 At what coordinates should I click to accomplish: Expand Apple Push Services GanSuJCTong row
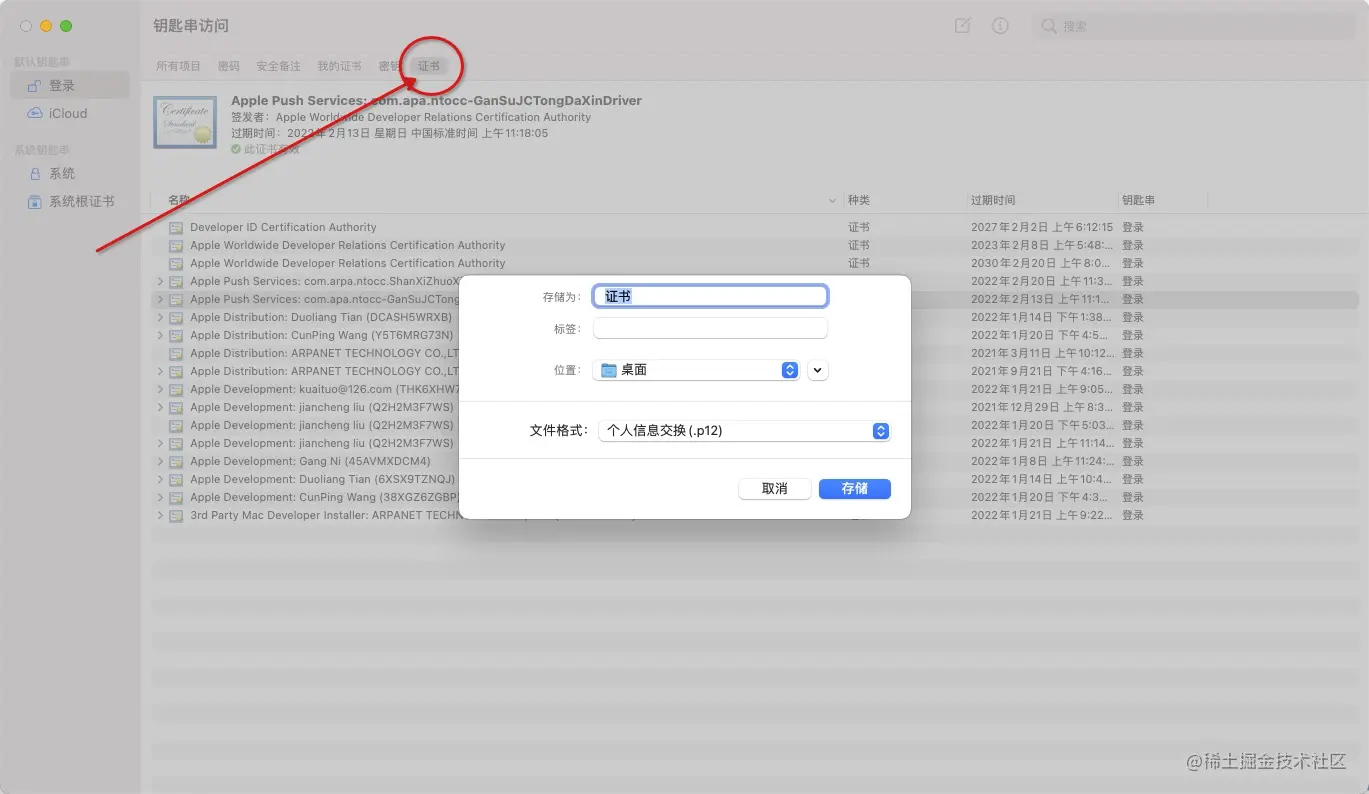coord(160,299)
